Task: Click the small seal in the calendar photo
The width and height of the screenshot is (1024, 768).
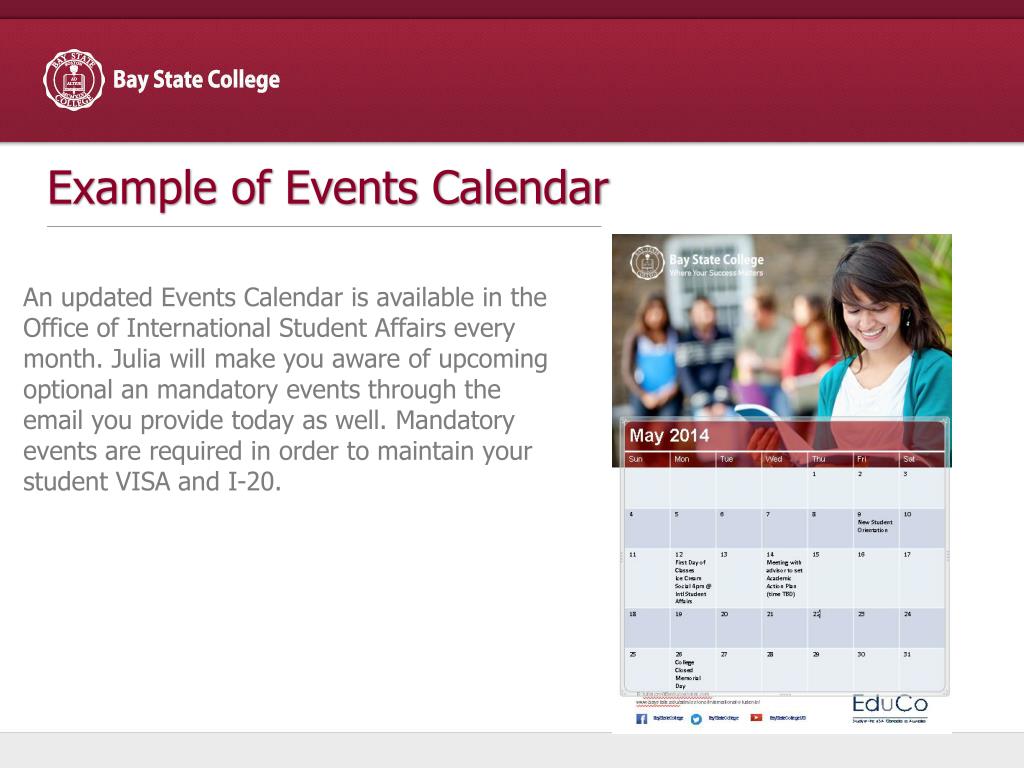Action: [x=647, y=263]
